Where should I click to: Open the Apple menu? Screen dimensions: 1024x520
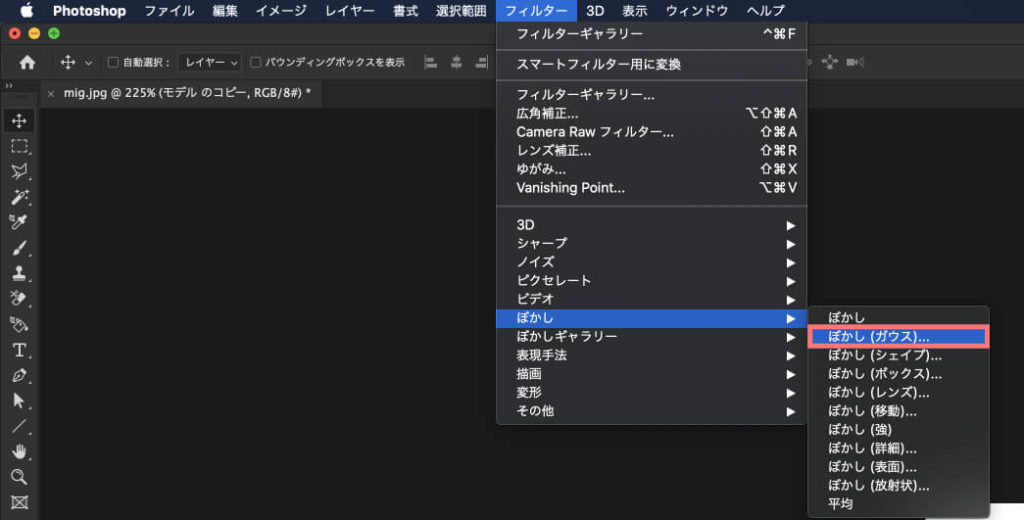[x=27, y=10]
